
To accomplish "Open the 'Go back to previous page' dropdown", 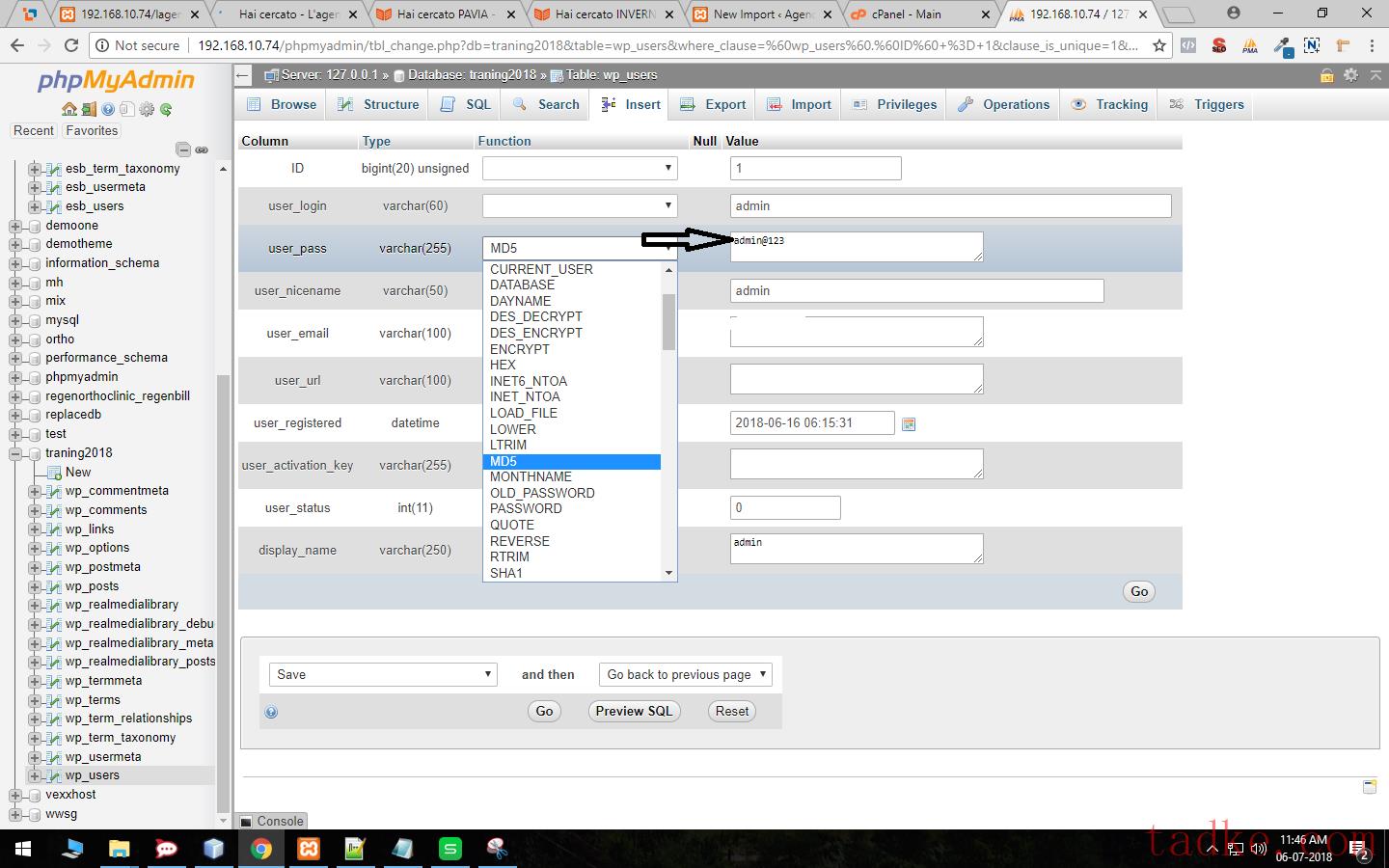I will tap(686, 675).
